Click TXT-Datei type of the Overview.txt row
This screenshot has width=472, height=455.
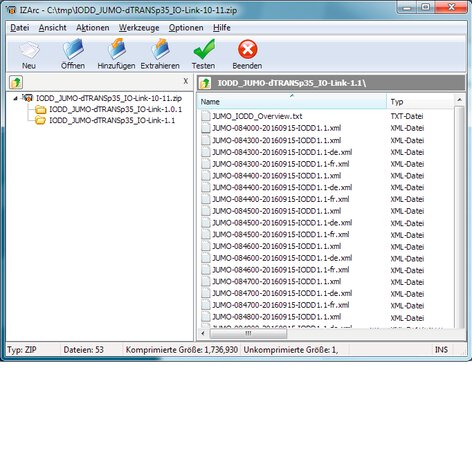(407, 116)
